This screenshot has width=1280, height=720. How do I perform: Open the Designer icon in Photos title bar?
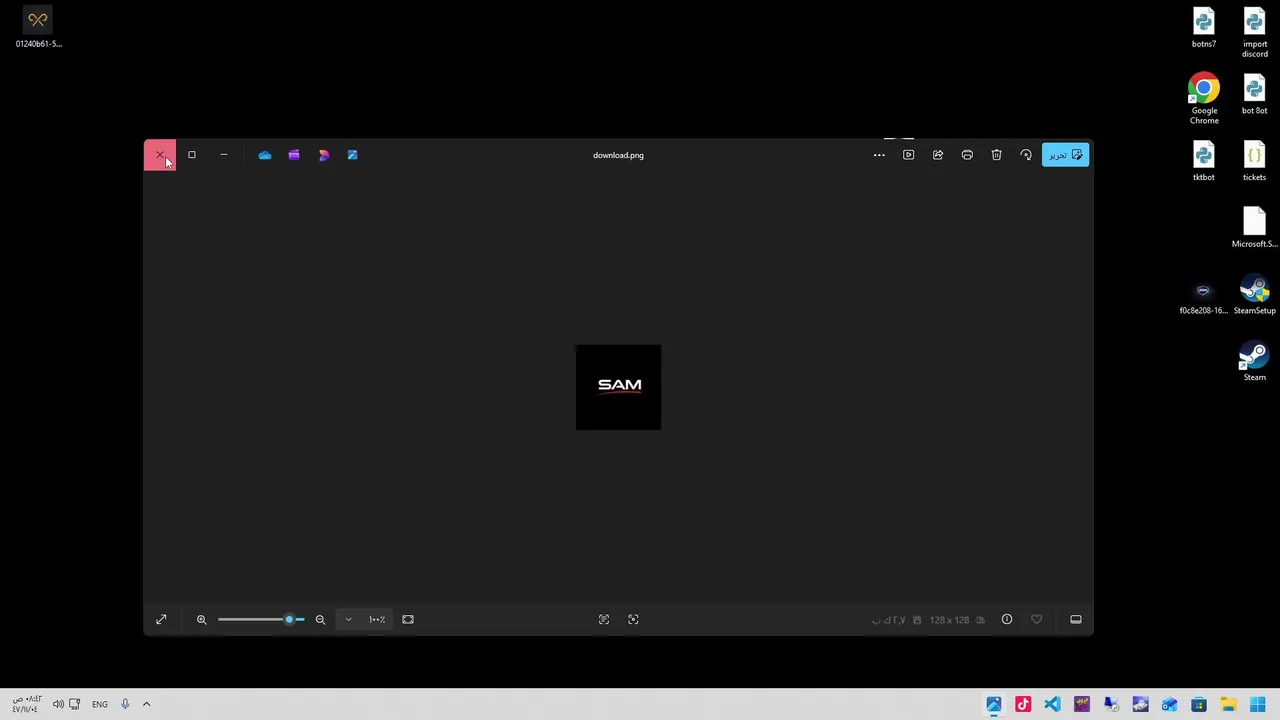tap(323, 155)
